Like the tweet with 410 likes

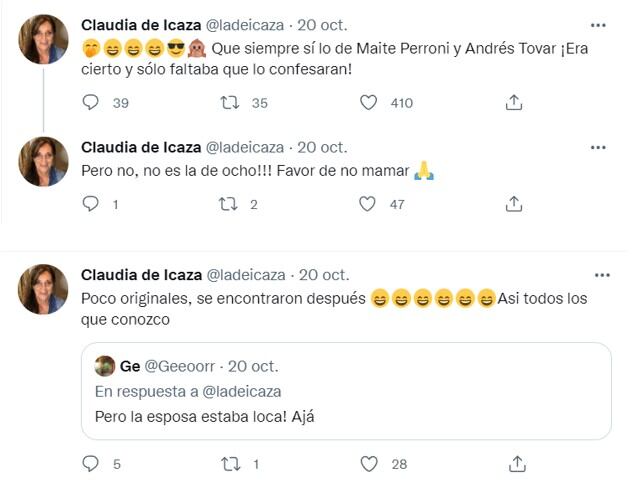(368, 102)
